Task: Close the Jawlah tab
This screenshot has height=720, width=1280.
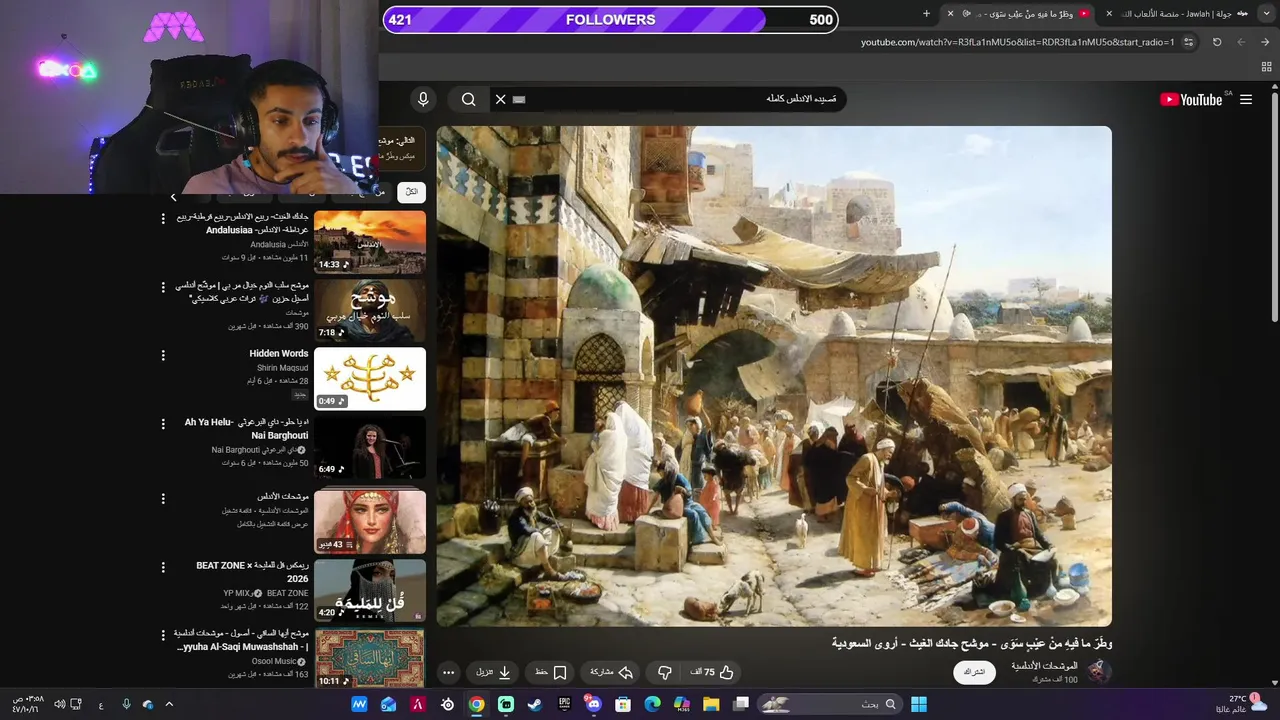Action: [1109, 13]
